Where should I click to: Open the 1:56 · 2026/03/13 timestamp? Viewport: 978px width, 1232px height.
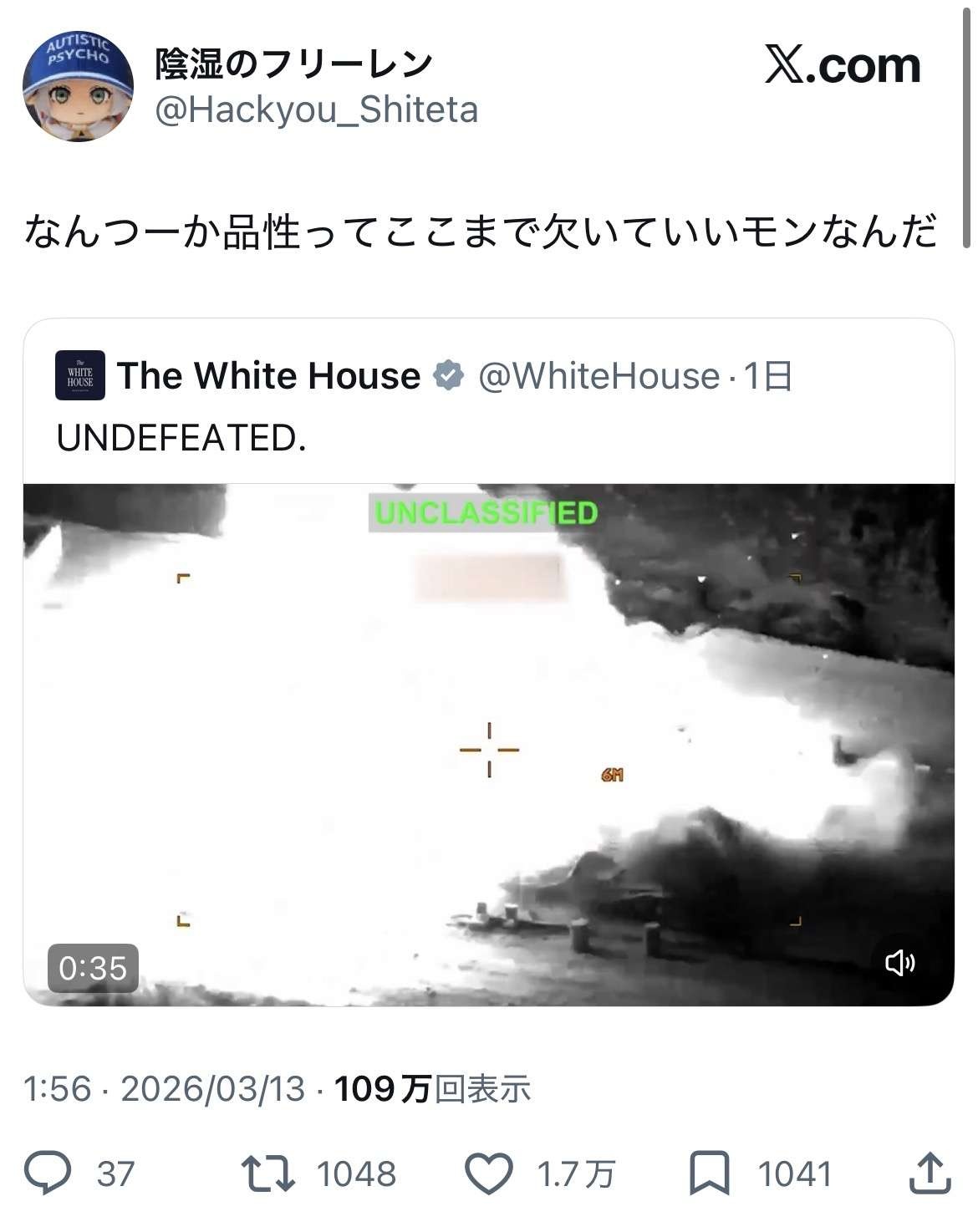(x=164, y=1089)
